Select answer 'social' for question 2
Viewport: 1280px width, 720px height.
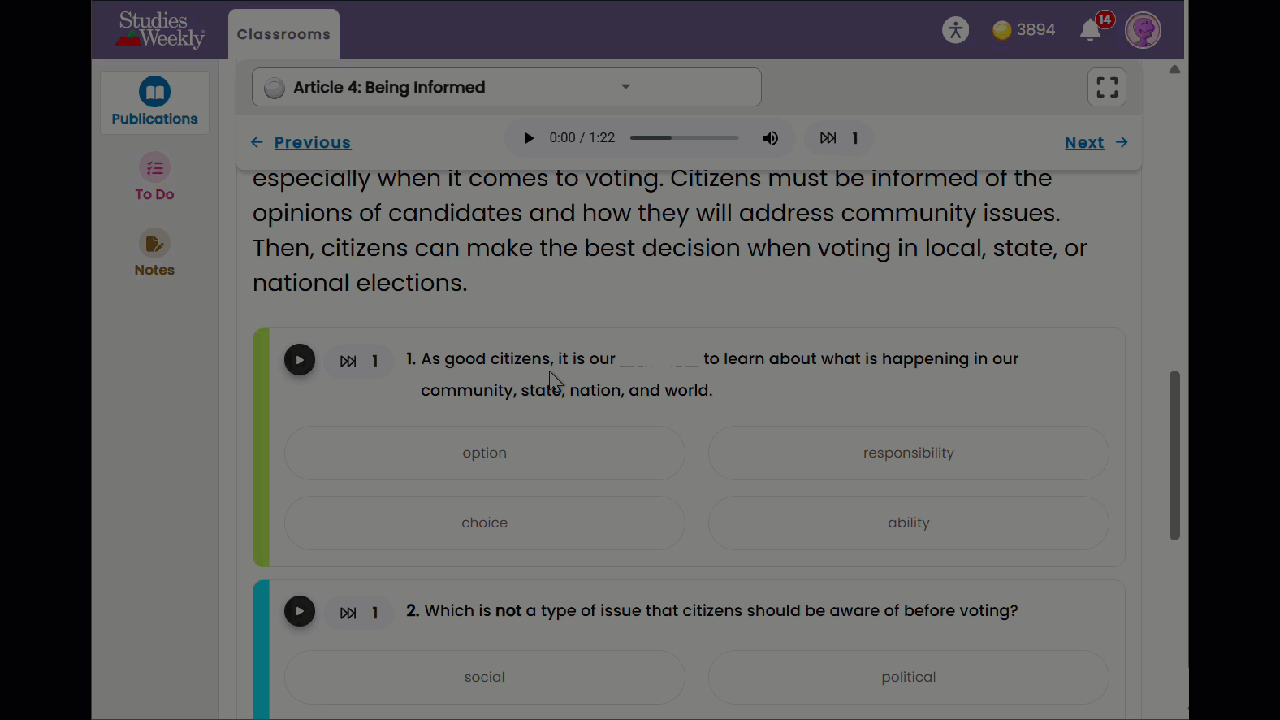pyautogui.click(x=485, y=677)
